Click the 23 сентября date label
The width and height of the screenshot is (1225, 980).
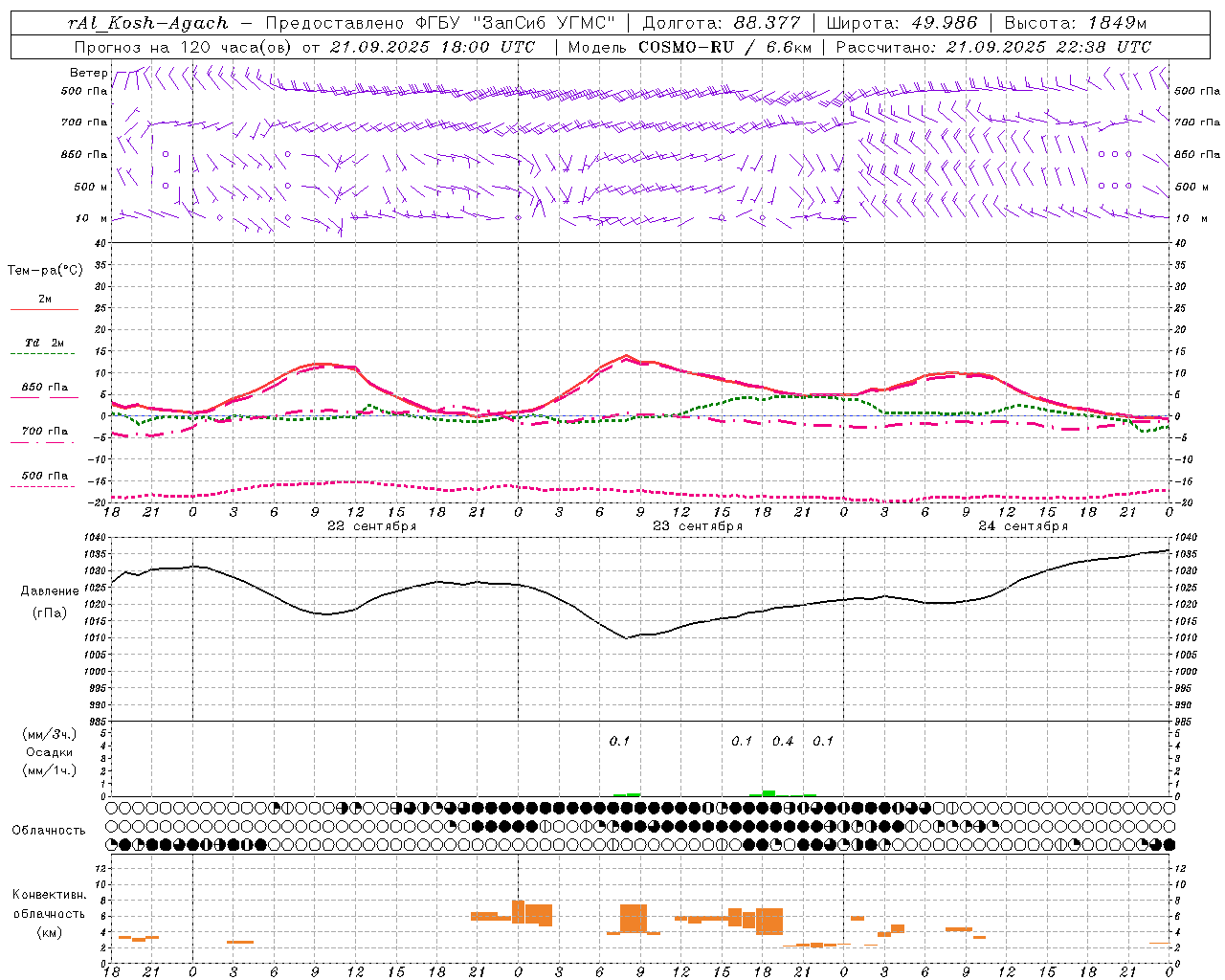pyautogui.click(x=698, y=525)
